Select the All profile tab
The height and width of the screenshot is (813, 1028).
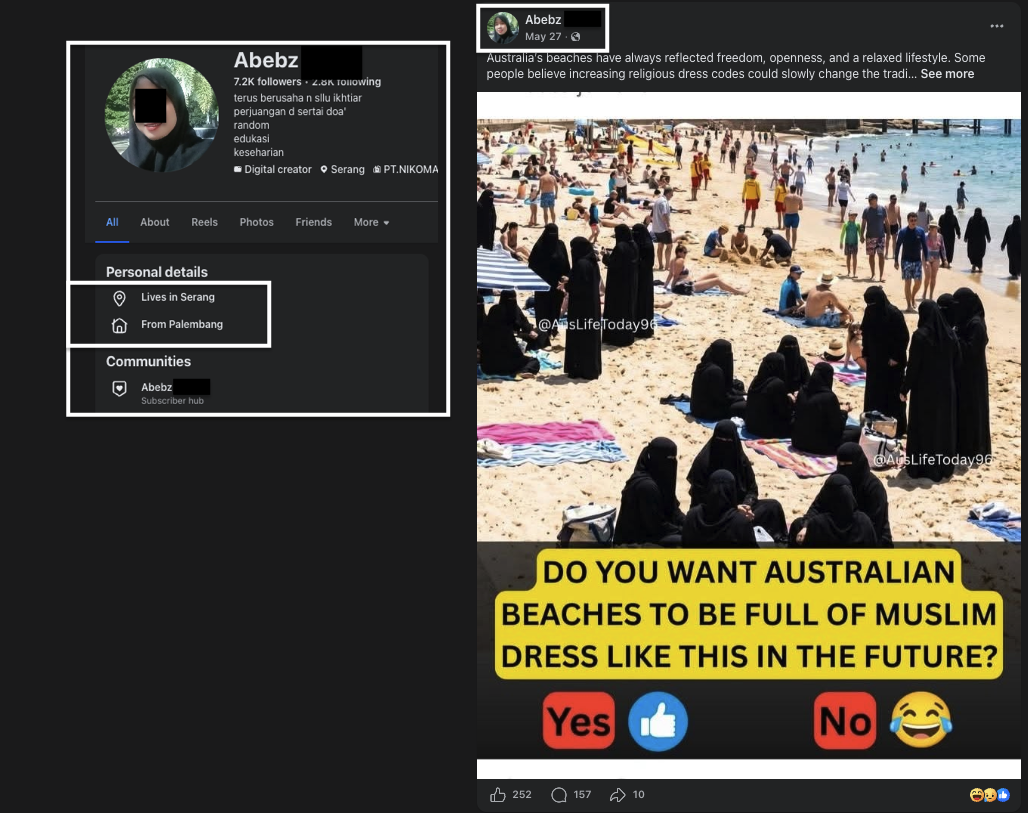tap(112, 222)
